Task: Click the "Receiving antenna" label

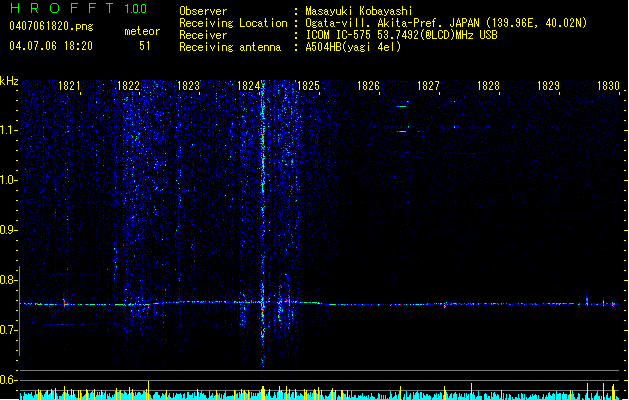Action: click(x=230, y=47)
